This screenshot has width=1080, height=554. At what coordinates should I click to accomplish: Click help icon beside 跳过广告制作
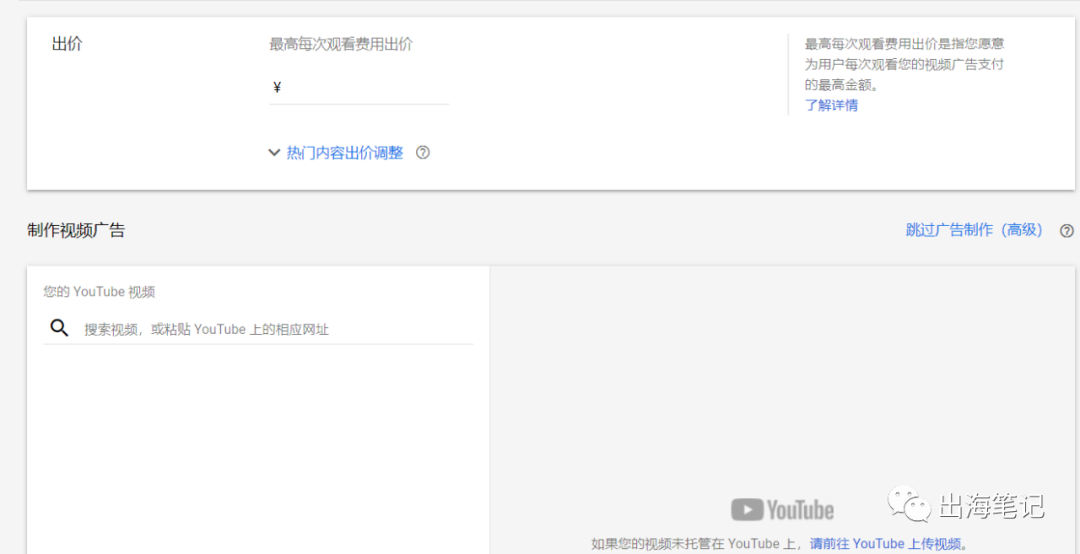[x=1066, y=231]
